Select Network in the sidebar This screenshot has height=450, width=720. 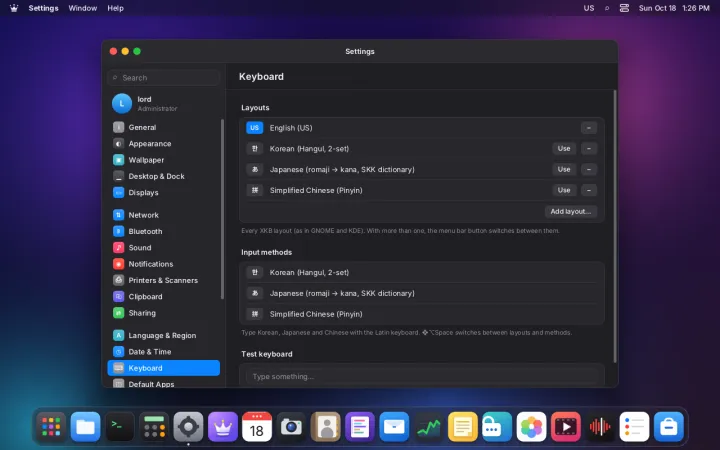[x=163, y=215]
